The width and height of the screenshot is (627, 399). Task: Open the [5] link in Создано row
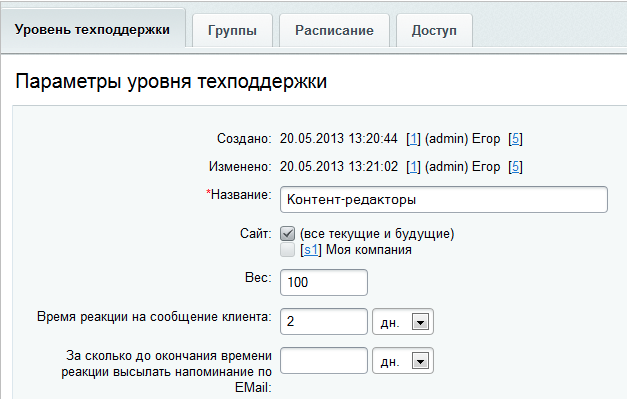point(515,139)
